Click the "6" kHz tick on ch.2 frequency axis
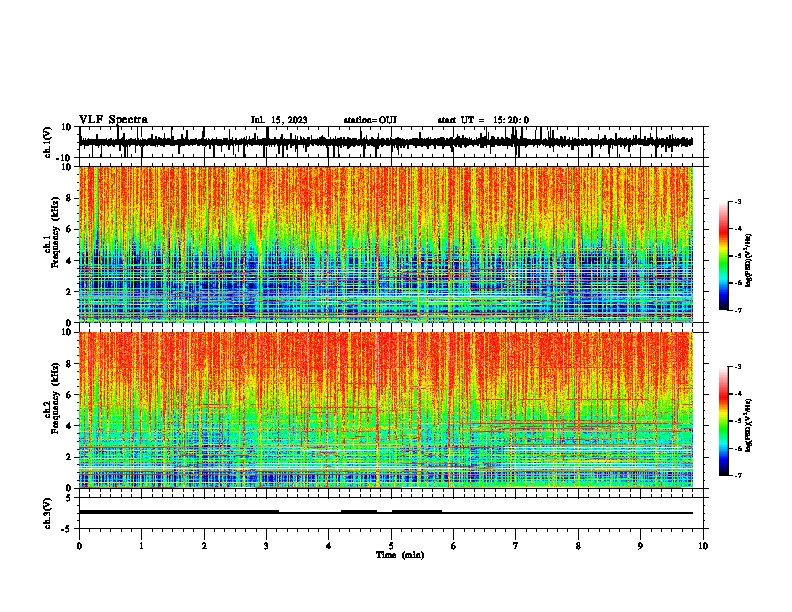 [70, 395]
